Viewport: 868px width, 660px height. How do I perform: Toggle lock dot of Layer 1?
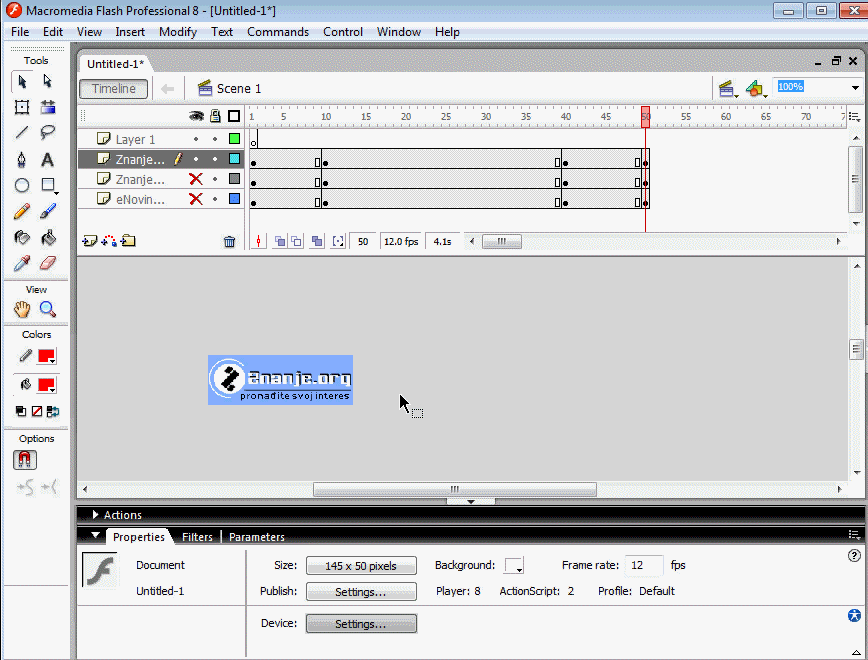[215, 139]
